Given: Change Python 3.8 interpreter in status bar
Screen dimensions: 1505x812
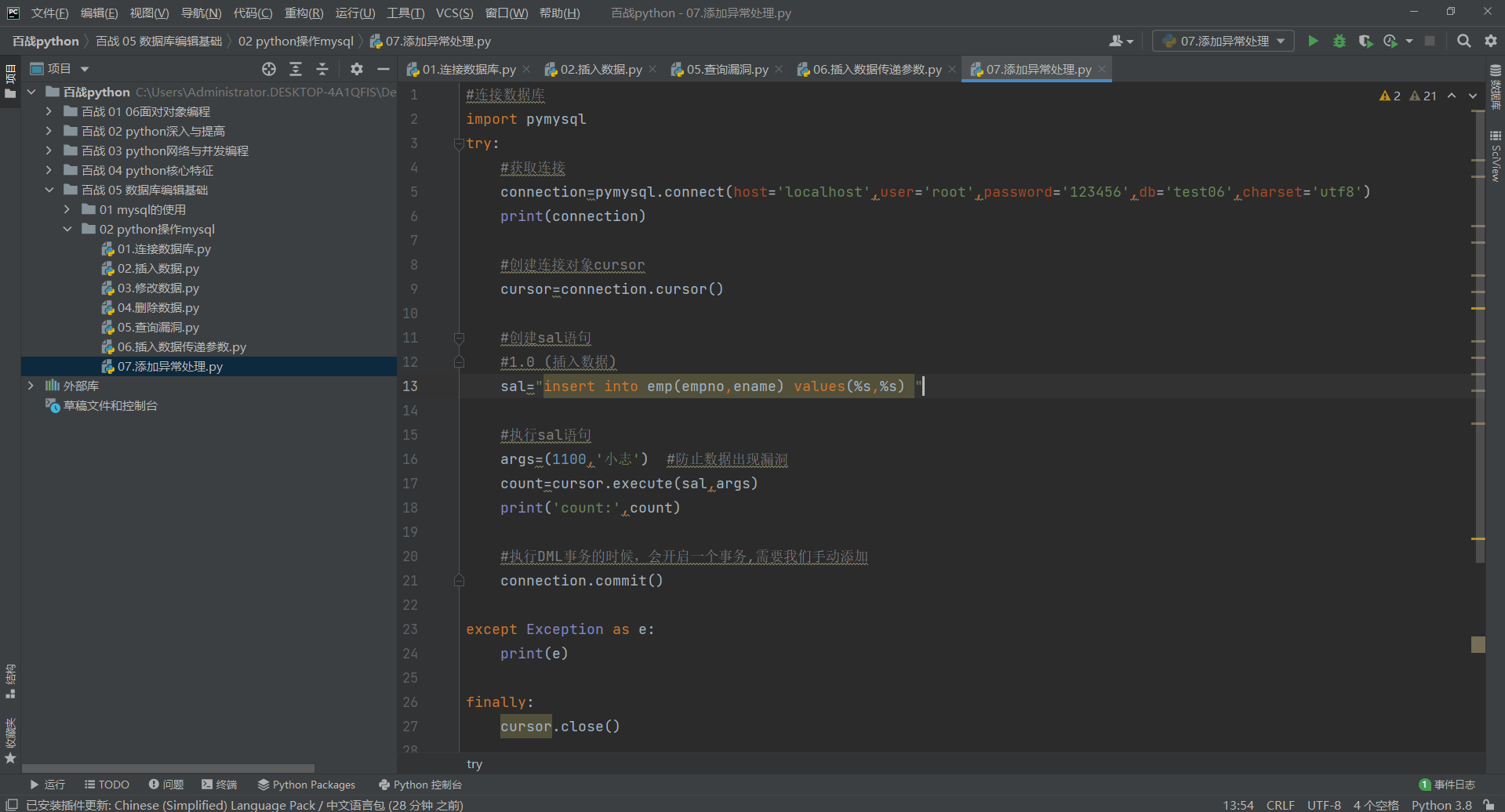Looking at the screenshot, I should pyautogui.click(x=1441, y=805).
